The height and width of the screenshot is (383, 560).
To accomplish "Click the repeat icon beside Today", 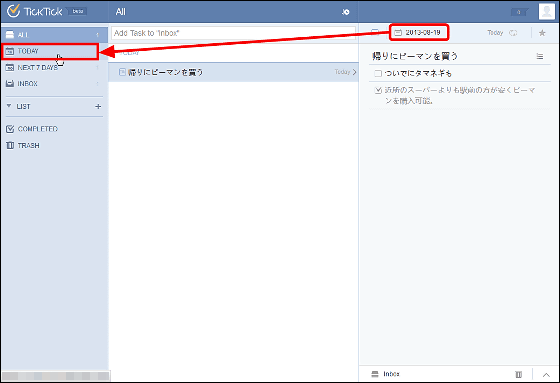I will [x=513, y=33].
